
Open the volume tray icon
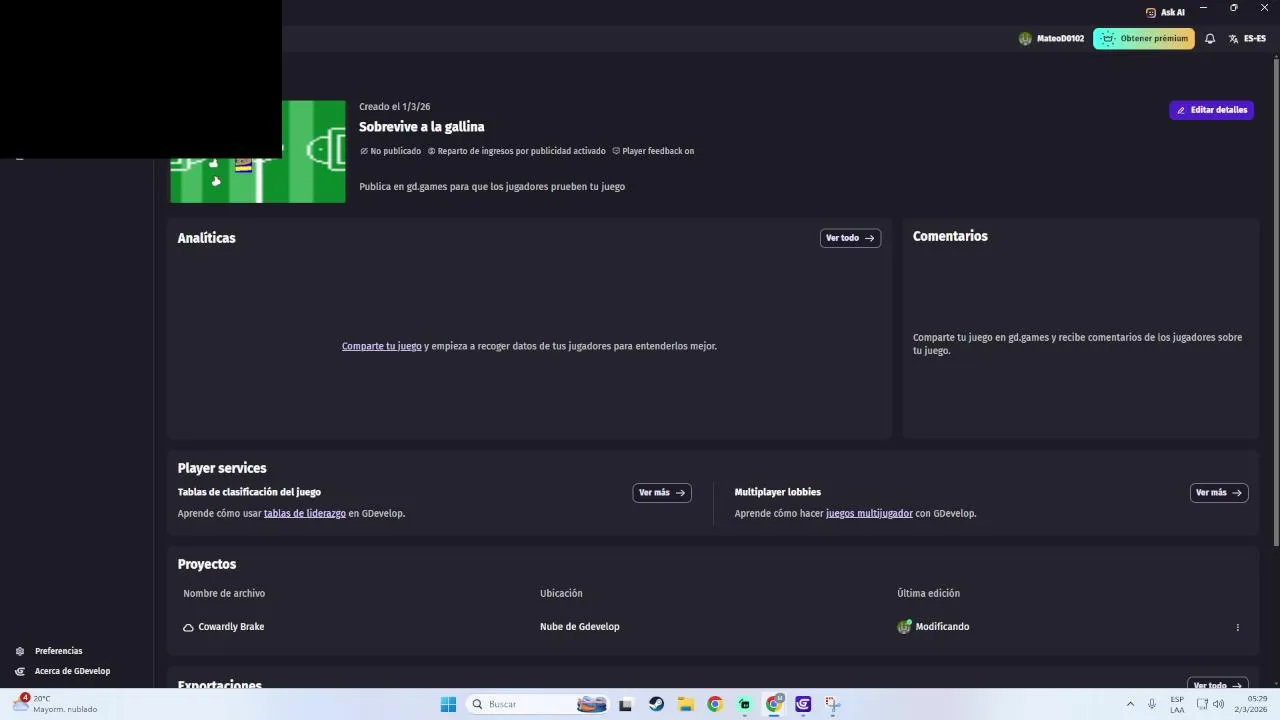coord(1218,704)
